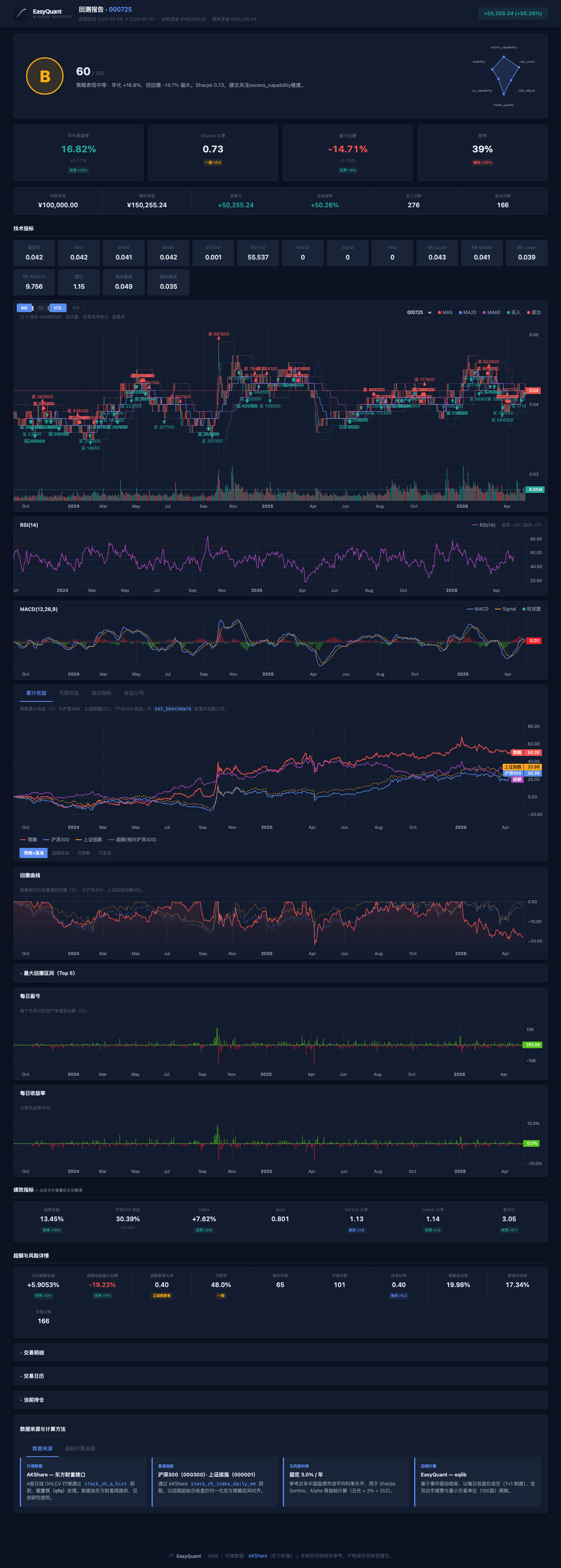Switch to the 数据来源 tab

42,1449
